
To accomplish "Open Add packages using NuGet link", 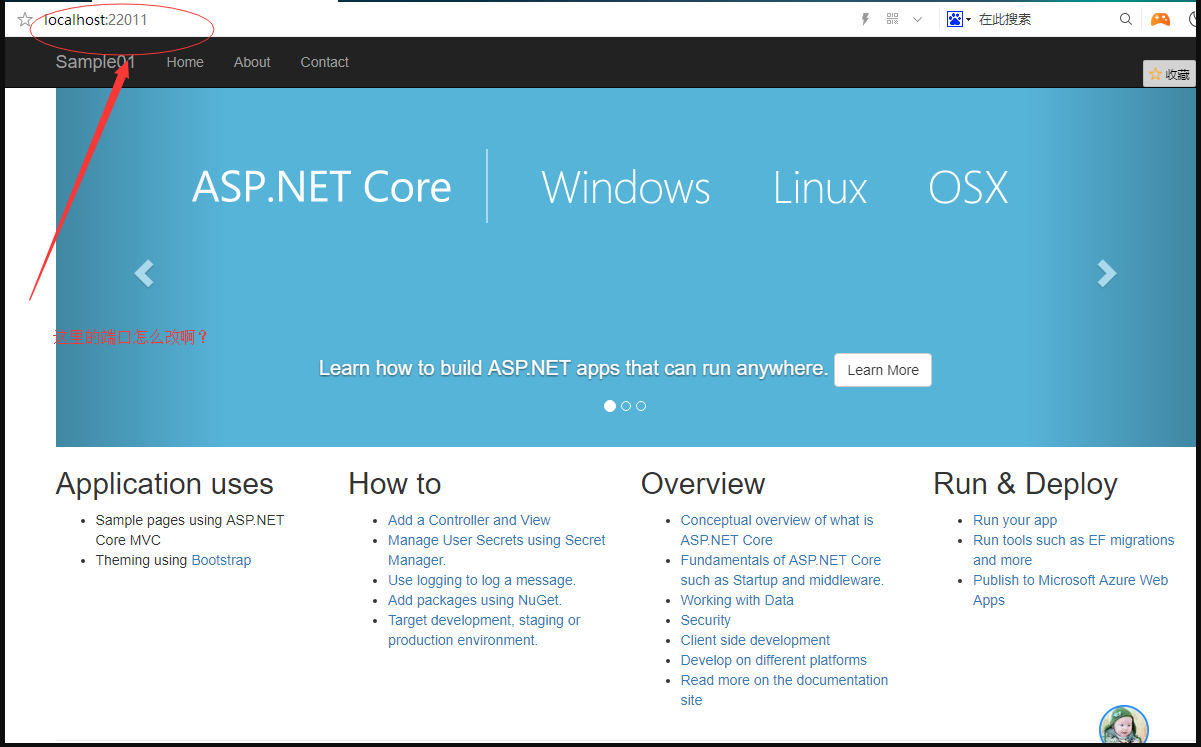I will [x=475, y=600].
